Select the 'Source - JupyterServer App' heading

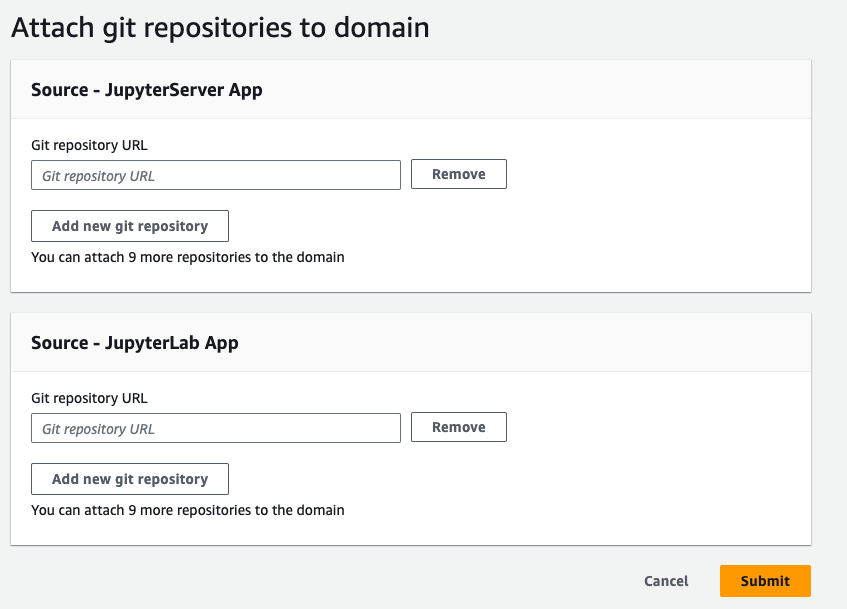(x=146, y=90)
